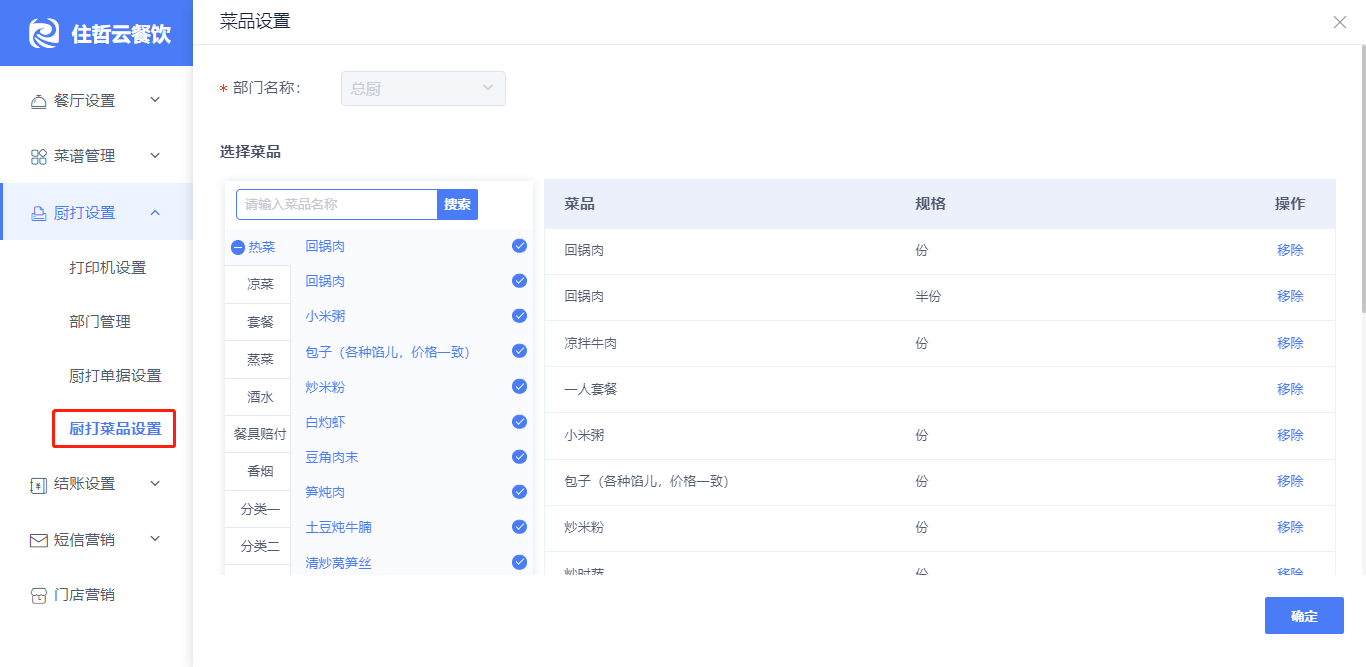The image size is (1366, 667).
Task: Select the 酒水 category tab
Action: pyautogui.click(x=260, y=397)
